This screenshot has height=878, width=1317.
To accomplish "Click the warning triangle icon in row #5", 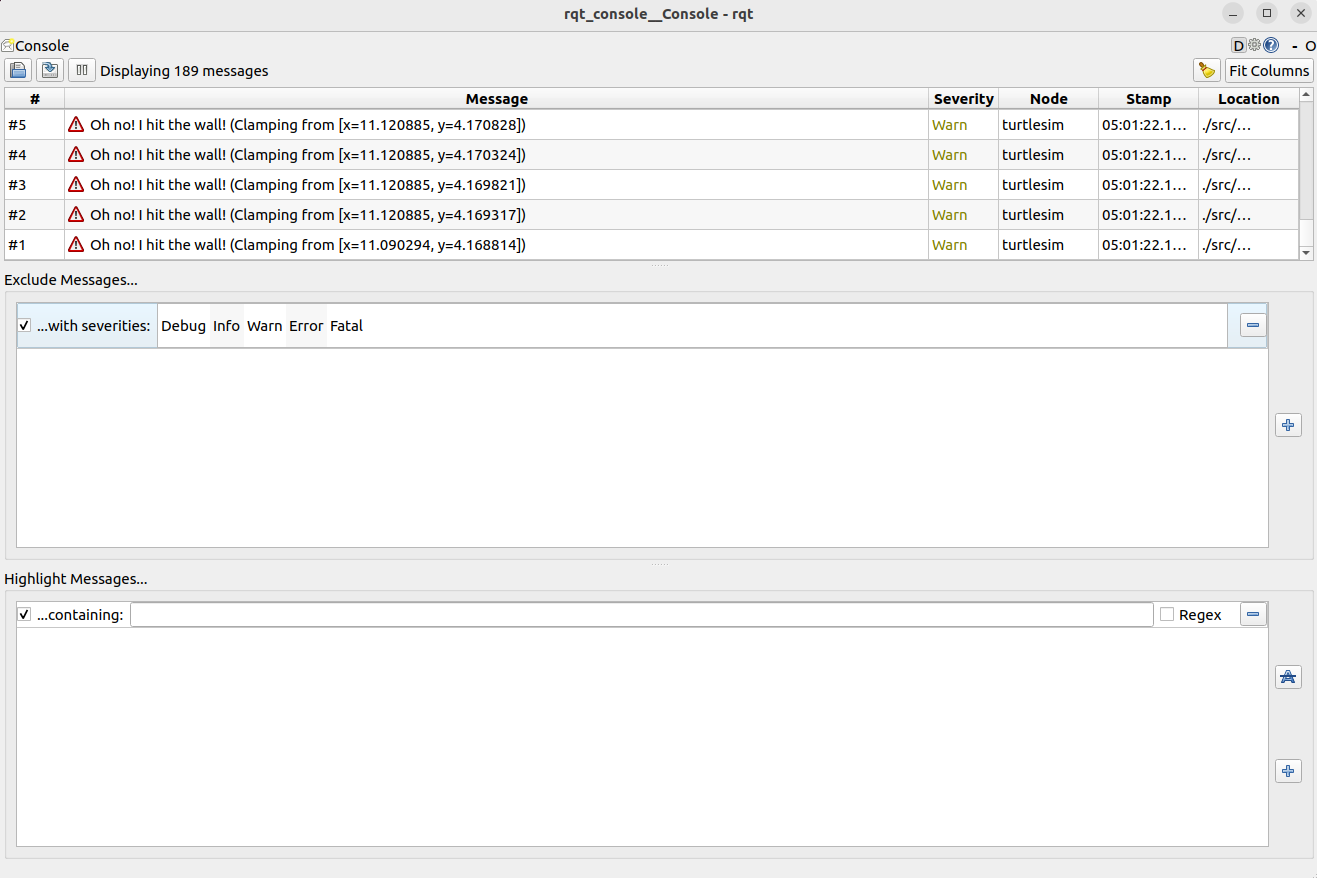I will click(76, 125).
